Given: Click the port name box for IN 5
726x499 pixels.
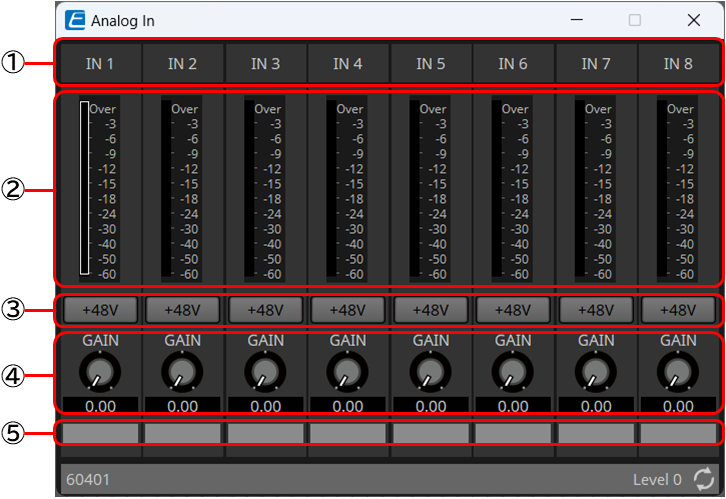Looking at the screenshot, I should (431, 433).
